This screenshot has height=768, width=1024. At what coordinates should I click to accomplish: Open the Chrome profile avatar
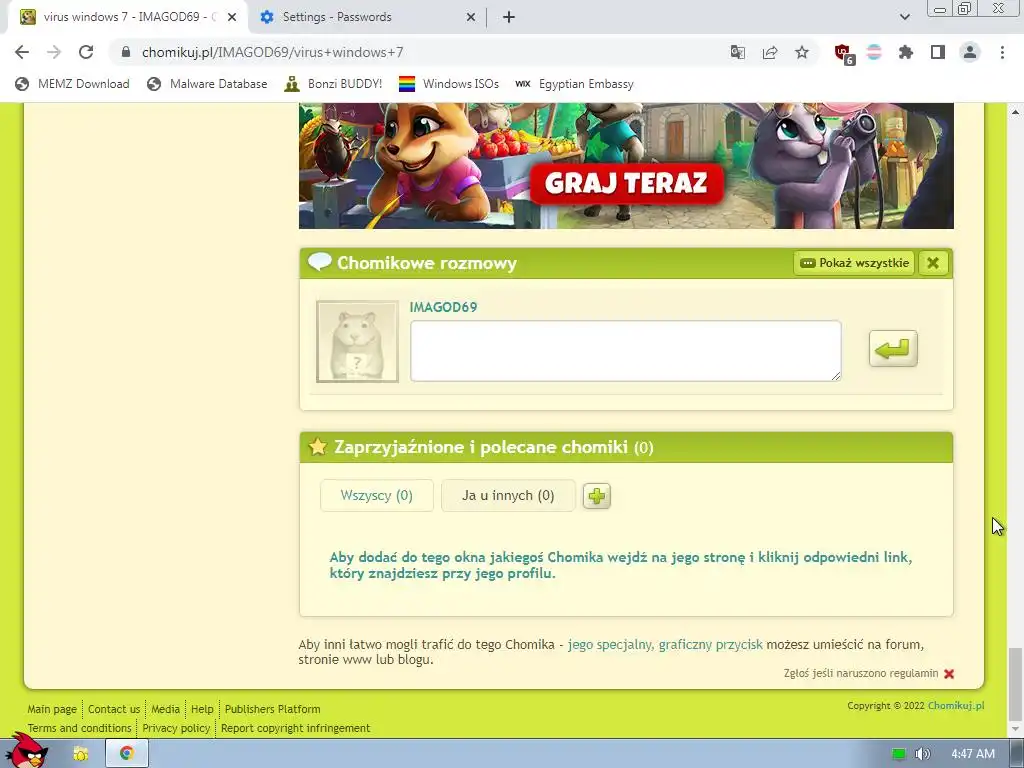(x=970, y=52)
